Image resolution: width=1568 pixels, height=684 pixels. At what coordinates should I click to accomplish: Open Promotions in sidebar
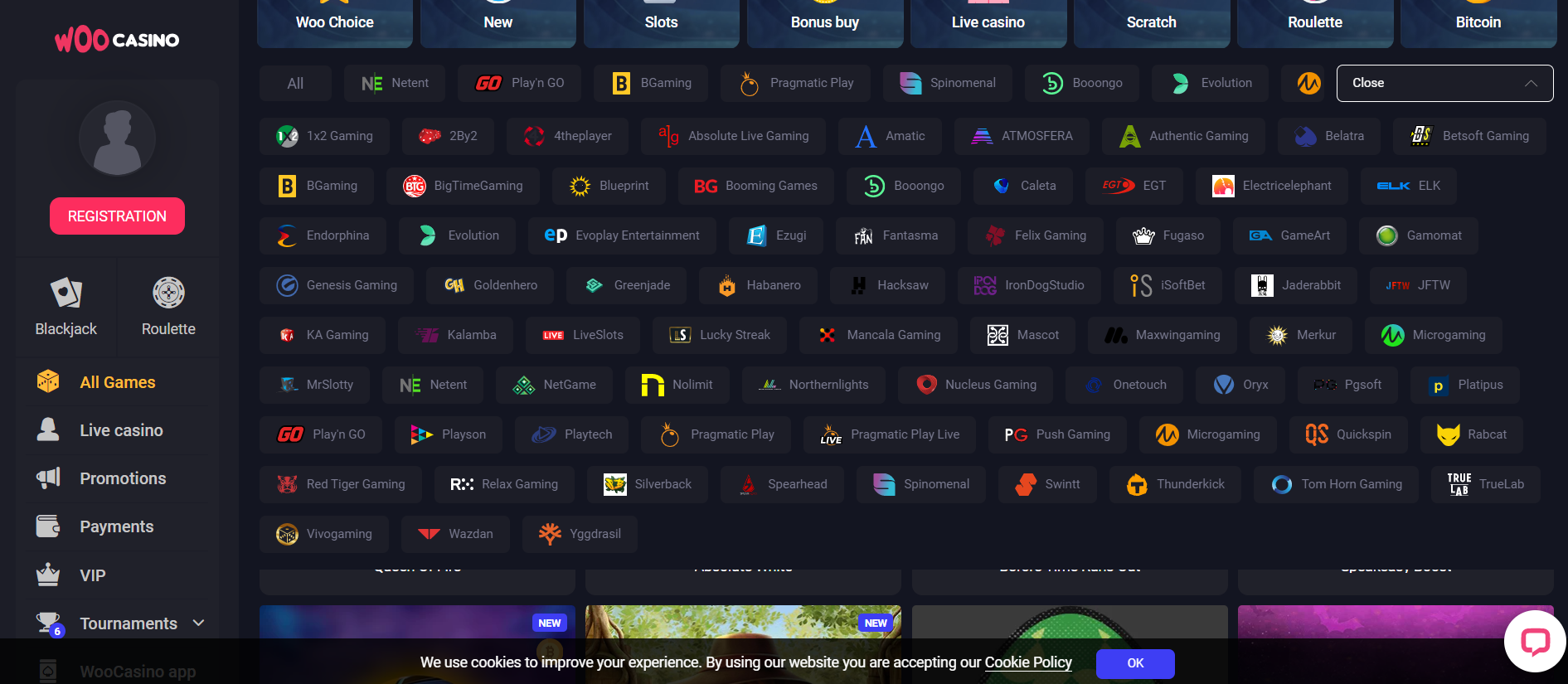coord(117,478)
